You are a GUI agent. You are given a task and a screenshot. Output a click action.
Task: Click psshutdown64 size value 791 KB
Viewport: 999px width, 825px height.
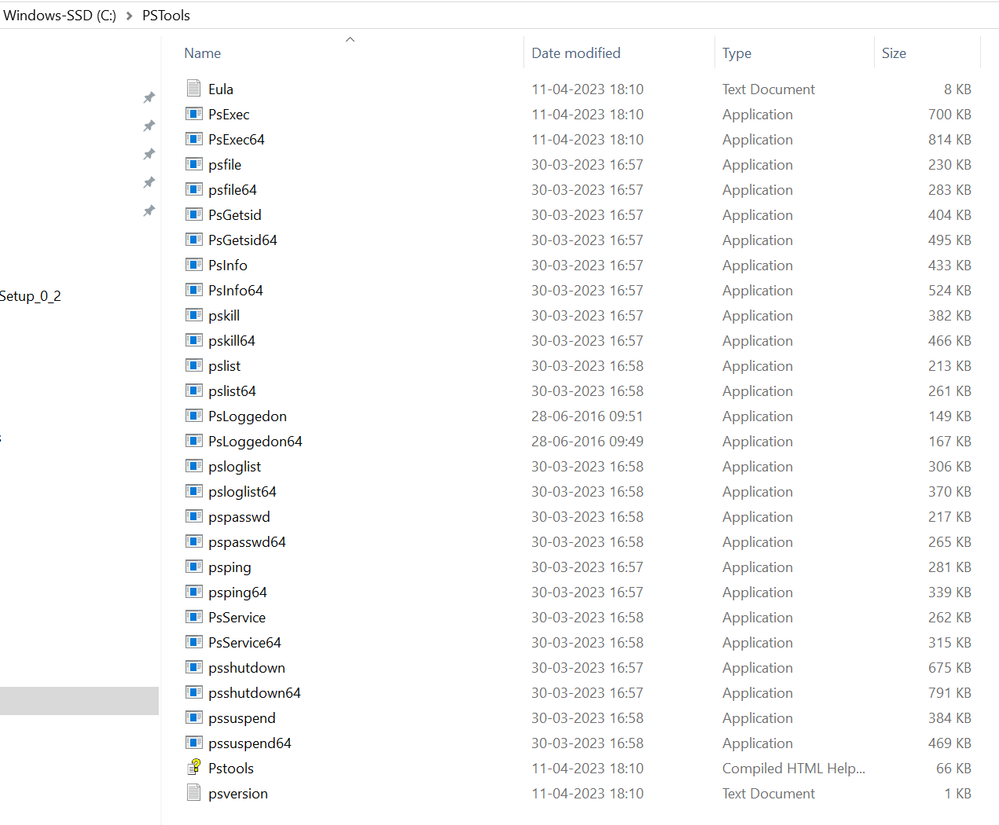(x=949, y=692)
